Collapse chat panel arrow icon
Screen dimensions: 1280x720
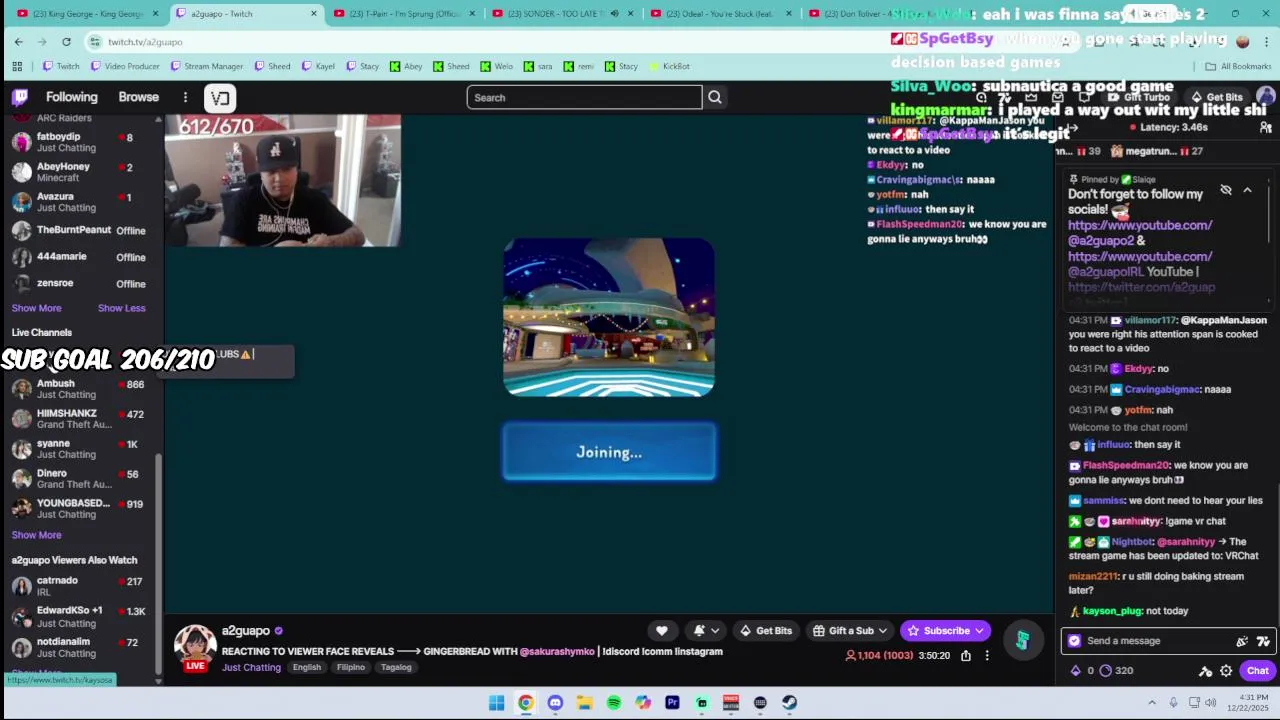[1071, 127]
